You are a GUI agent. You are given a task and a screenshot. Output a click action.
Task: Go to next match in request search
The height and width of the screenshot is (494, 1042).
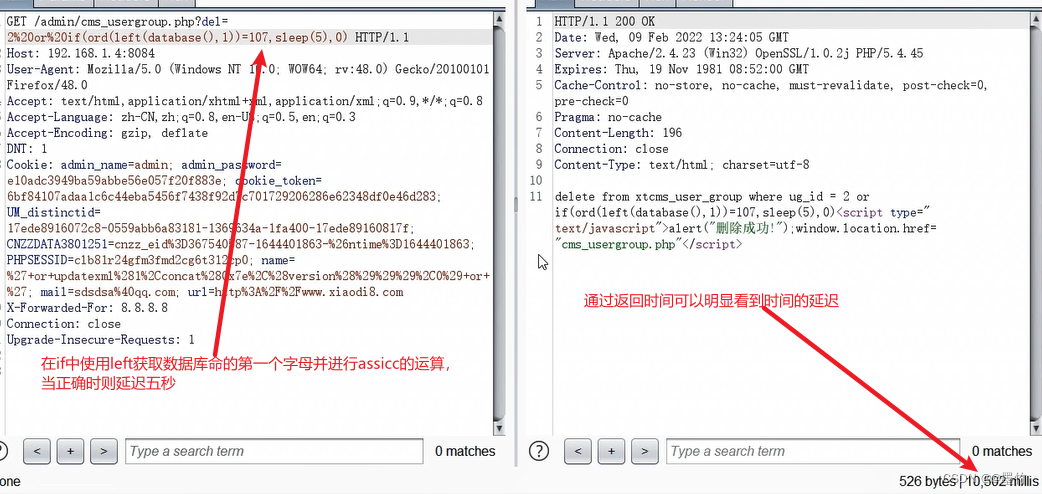[x=104, y=451]
